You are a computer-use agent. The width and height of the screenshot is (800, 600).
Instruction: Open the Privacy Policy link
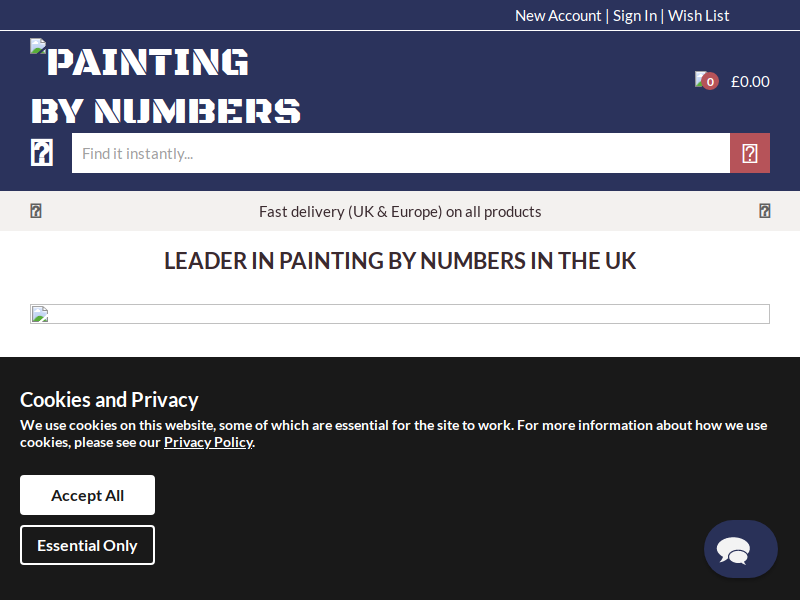208,442
